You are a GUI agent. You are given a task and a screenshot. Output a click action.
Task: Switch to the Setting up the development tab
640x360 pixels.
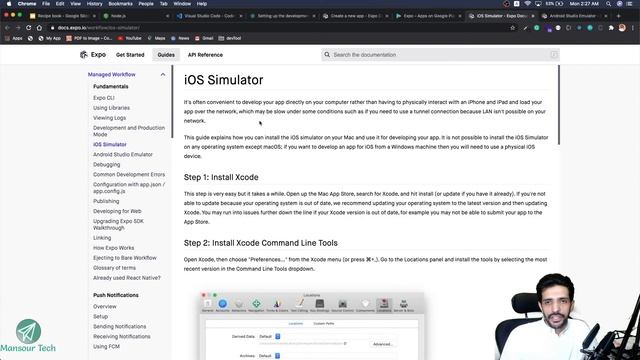(x=282, y=16)
